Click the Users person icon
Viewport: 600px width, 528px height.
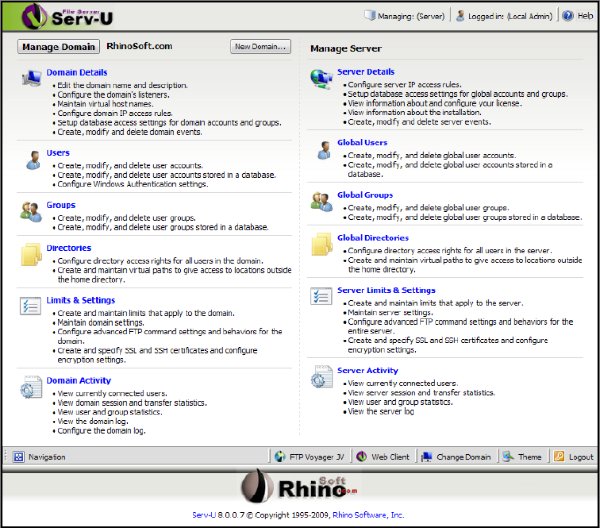click(x=33, y=160)
